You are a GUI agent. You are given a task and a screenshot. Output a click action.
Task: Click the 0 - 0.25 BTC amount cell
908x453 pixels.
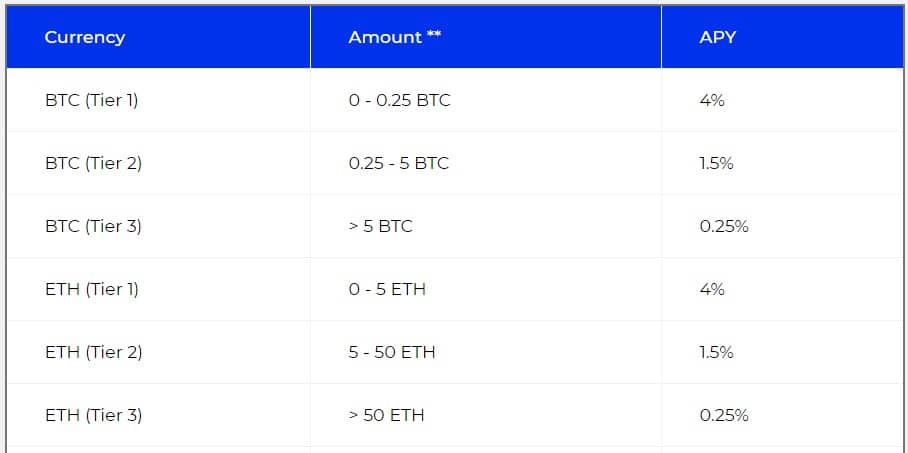point(400,100)
